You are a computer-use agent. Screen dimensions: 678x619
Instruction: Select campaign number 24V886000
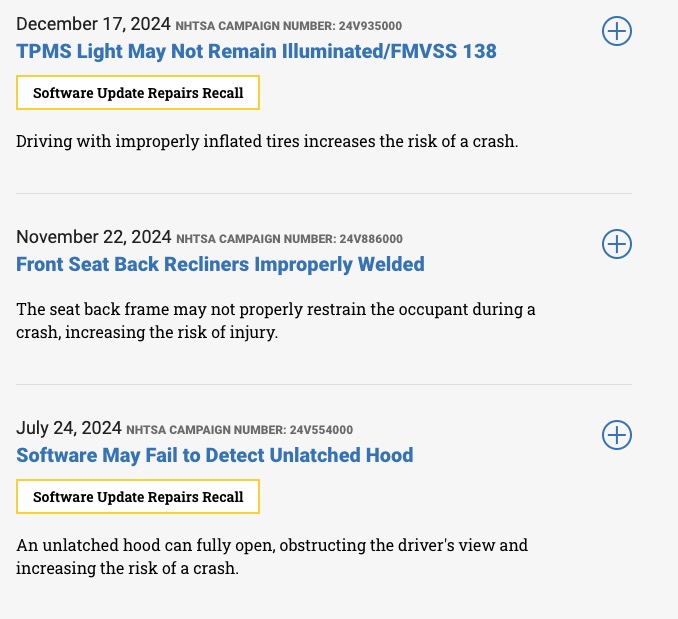coord(371,239)
